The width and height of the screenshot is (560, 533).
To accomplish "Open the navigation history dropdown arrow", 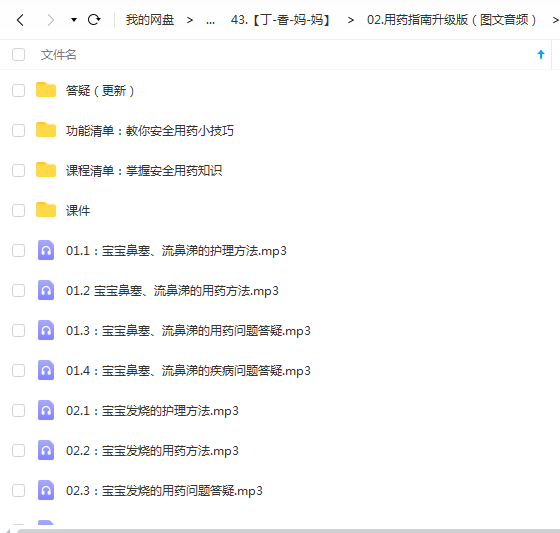I will pos(74,20).
